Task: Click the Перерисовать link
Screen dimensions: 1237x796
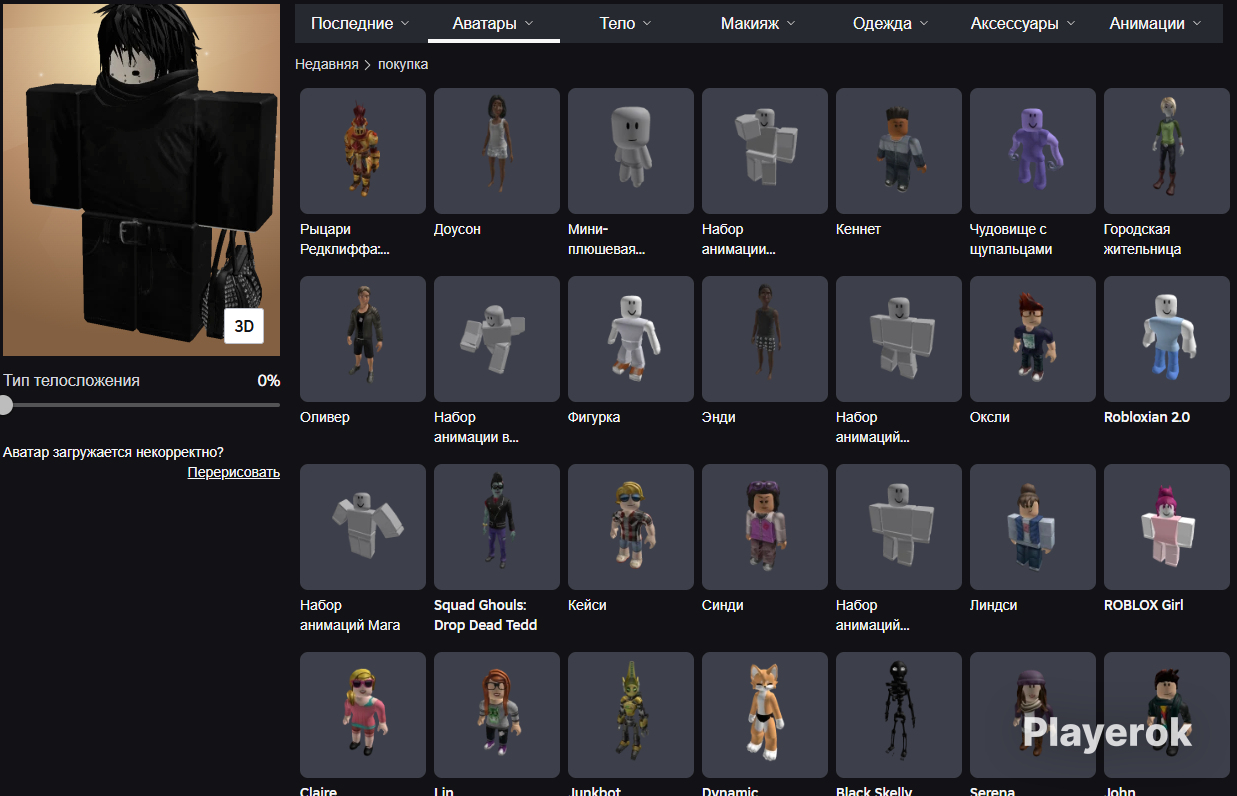Action: coord(234,472)
